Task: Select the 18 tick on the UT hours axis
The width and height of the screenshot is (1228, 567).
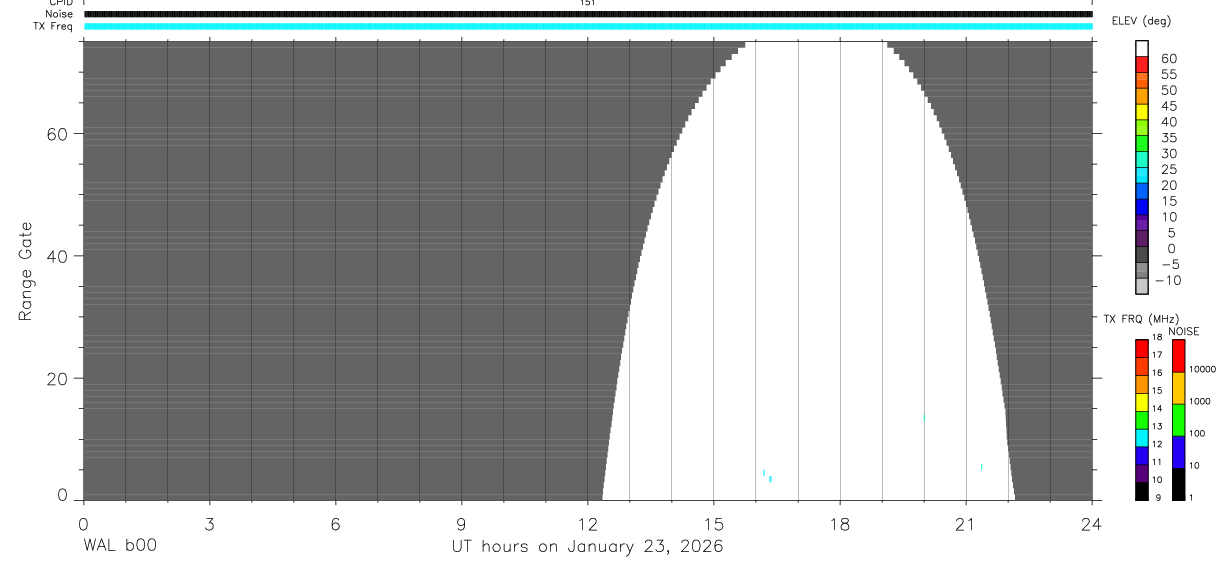Action: [839, 523]
